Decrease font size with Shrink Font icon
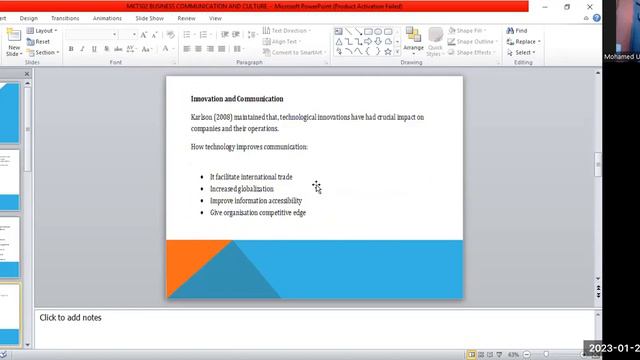 pos(155,35)
